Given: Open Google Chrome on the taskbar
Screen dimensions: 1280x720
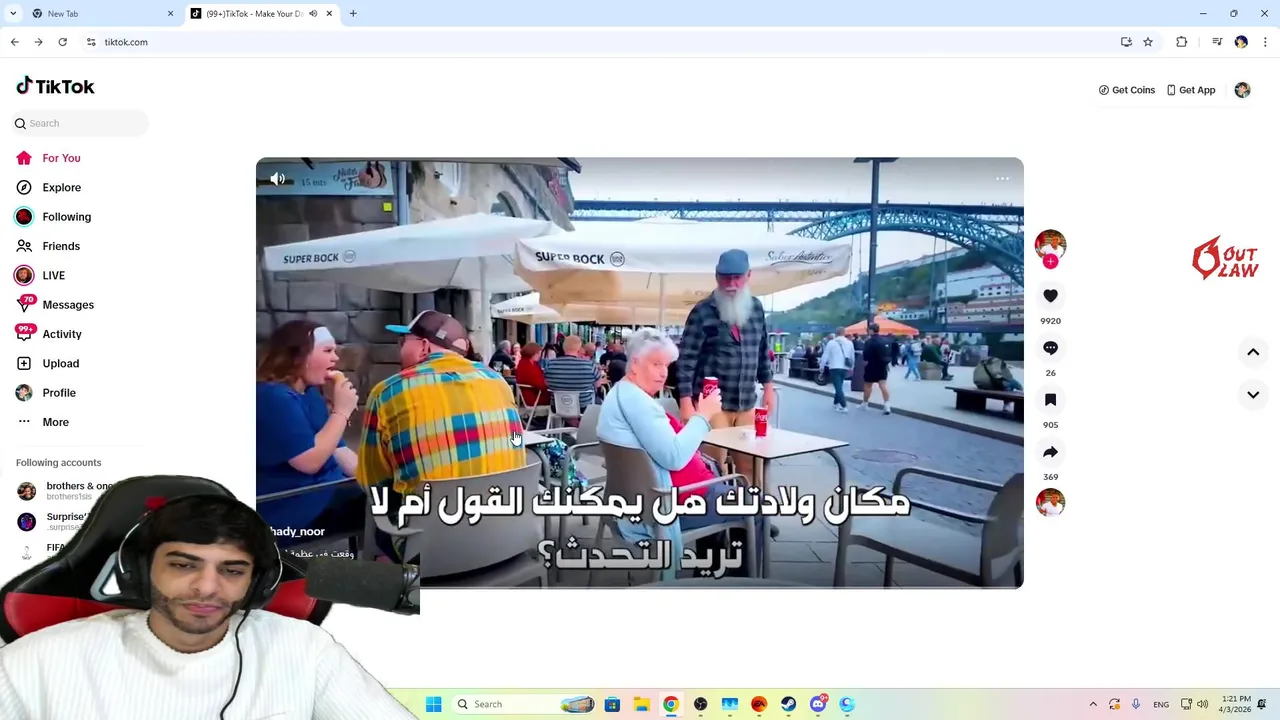Looking at the screenshot, I should [x=670, y=704].
